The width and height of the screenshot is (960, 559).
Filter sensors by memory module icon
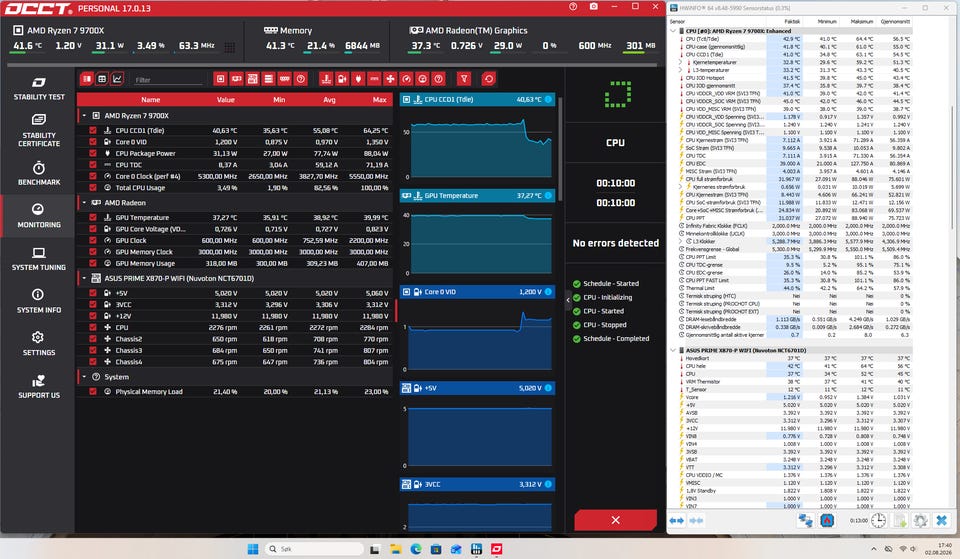coord(284,79)
